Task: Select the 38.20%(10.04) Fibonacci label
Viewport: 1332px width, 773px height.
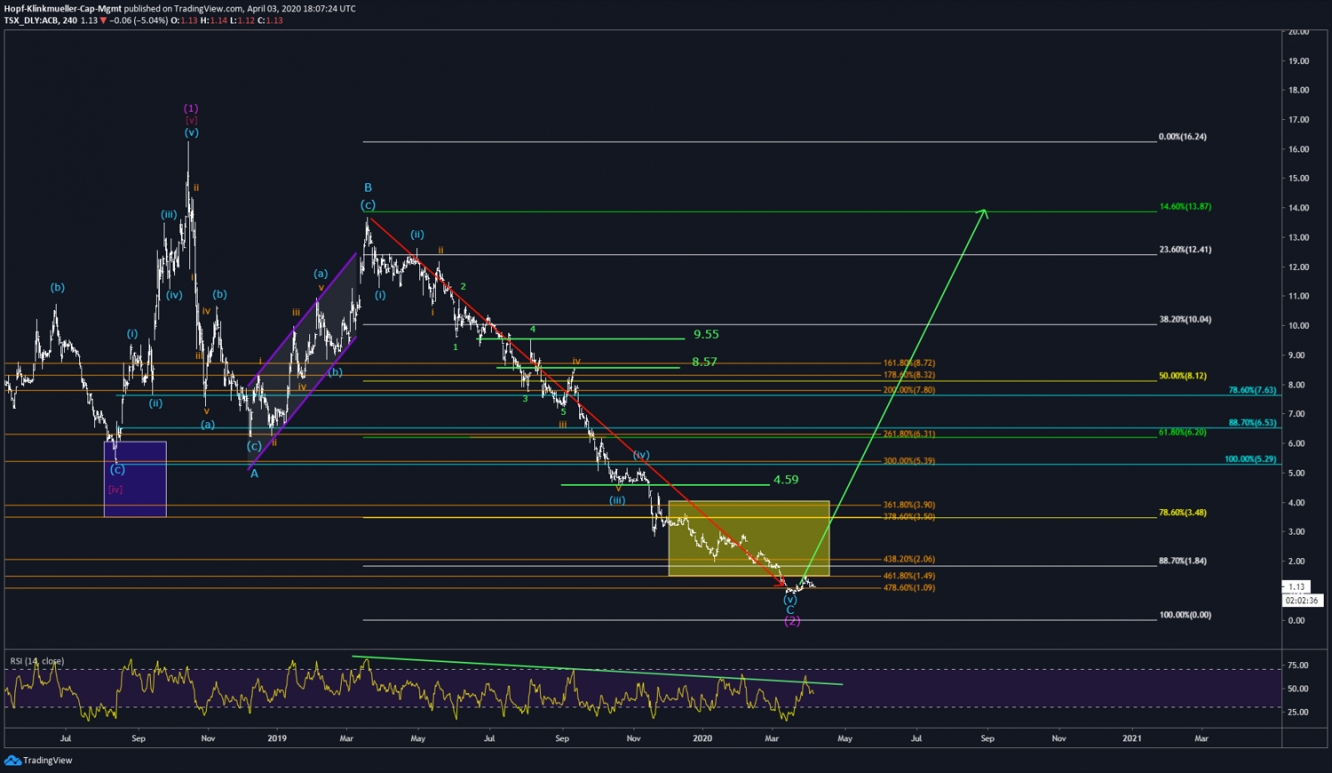Action: coord(1185,319)
